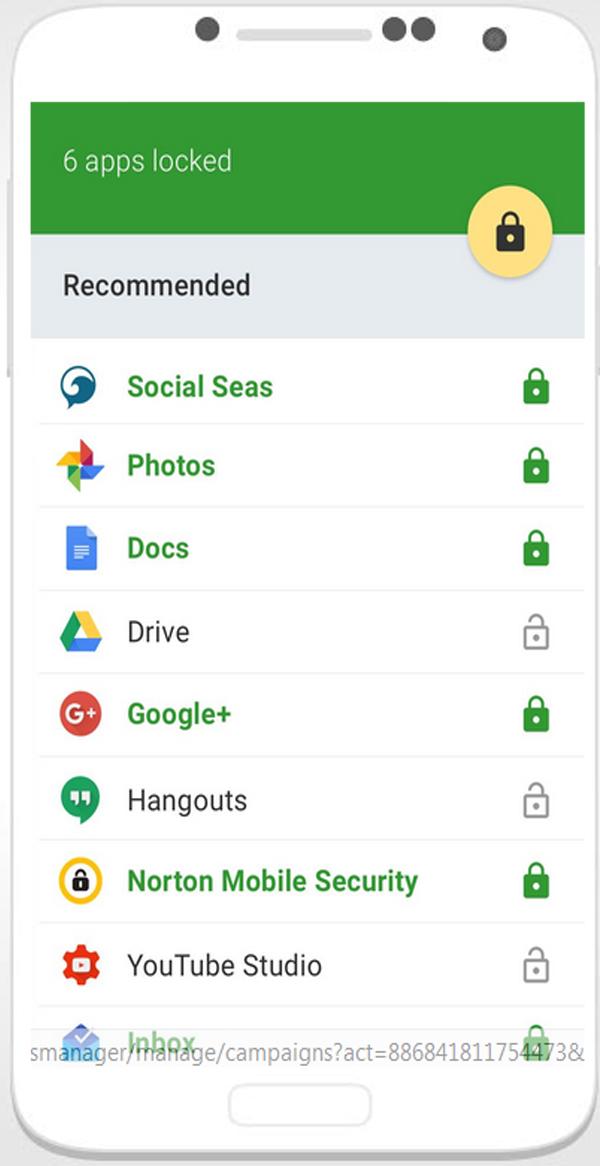Click the YouTube Studio gear icon
Image resolution: width=600 pixels, height=1166 pixels.
click(x=80, y=964)
